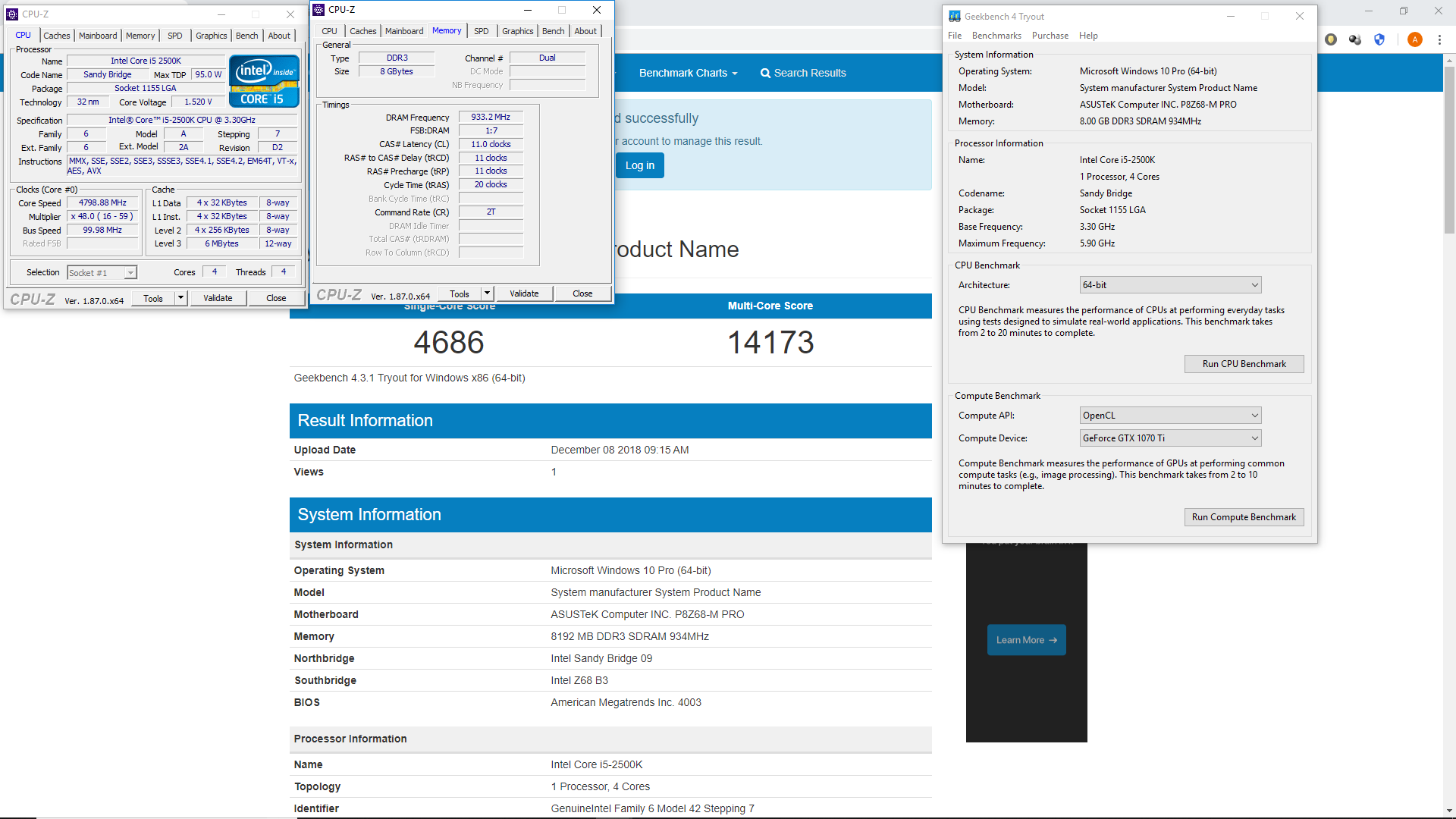The image size is (1456, 819).
Task: Restore down the browser window
Action: pyautogui.click(x=1404, y=11)
